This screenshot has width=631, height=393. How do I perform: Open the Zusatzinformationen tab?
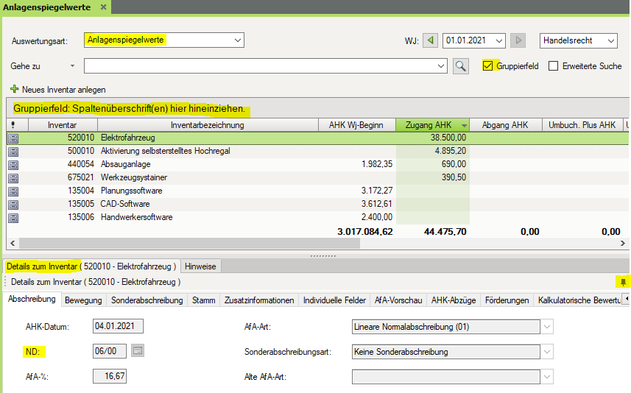pyautogui.click(x=259, y=300)
